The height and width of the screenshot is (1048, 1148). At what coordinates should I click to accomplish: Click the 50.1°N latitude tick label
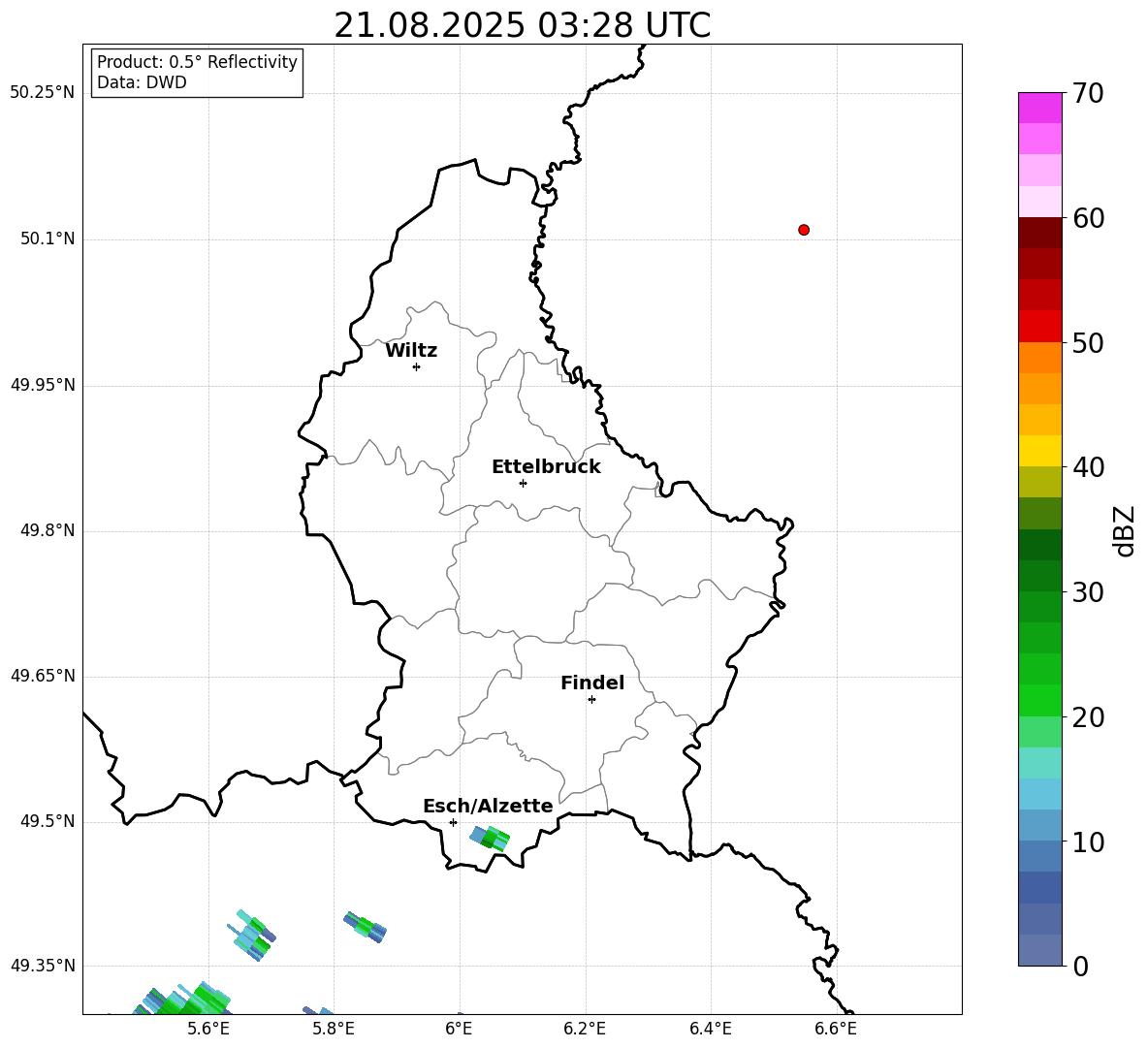pyautogui.click(x=48, y=238)
